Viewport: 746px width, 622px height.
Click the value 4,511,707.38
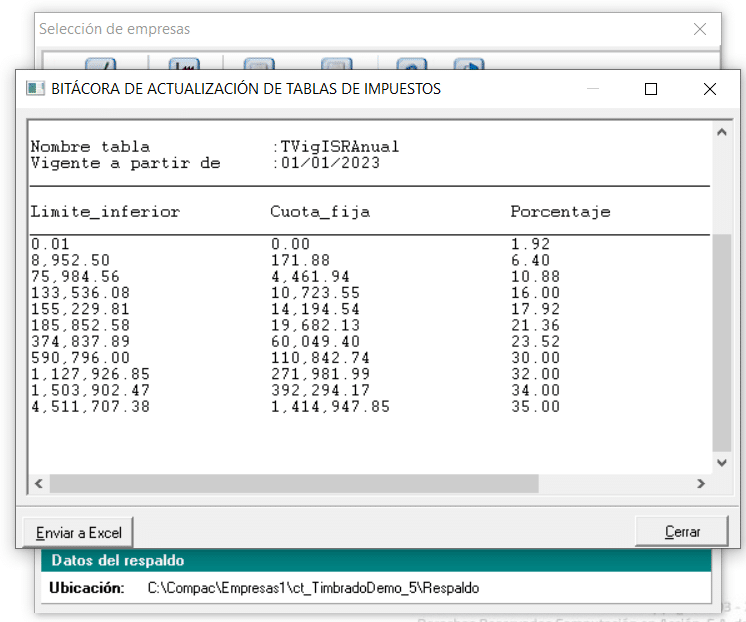(90, 406)
